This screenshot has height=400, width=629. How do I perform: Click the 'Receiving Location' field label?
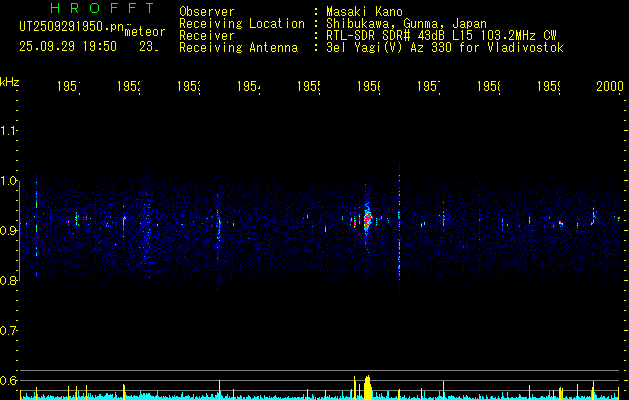tap(242, 24)
